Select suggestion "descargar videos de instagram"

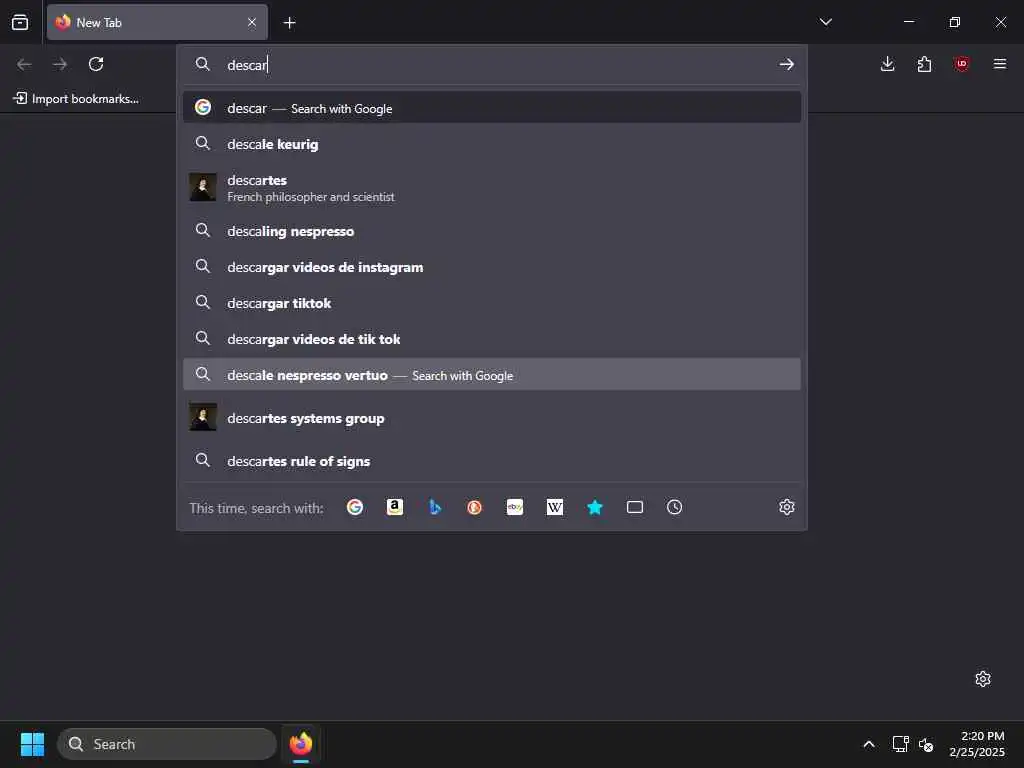pyautogui.click(x=492, y=266)
